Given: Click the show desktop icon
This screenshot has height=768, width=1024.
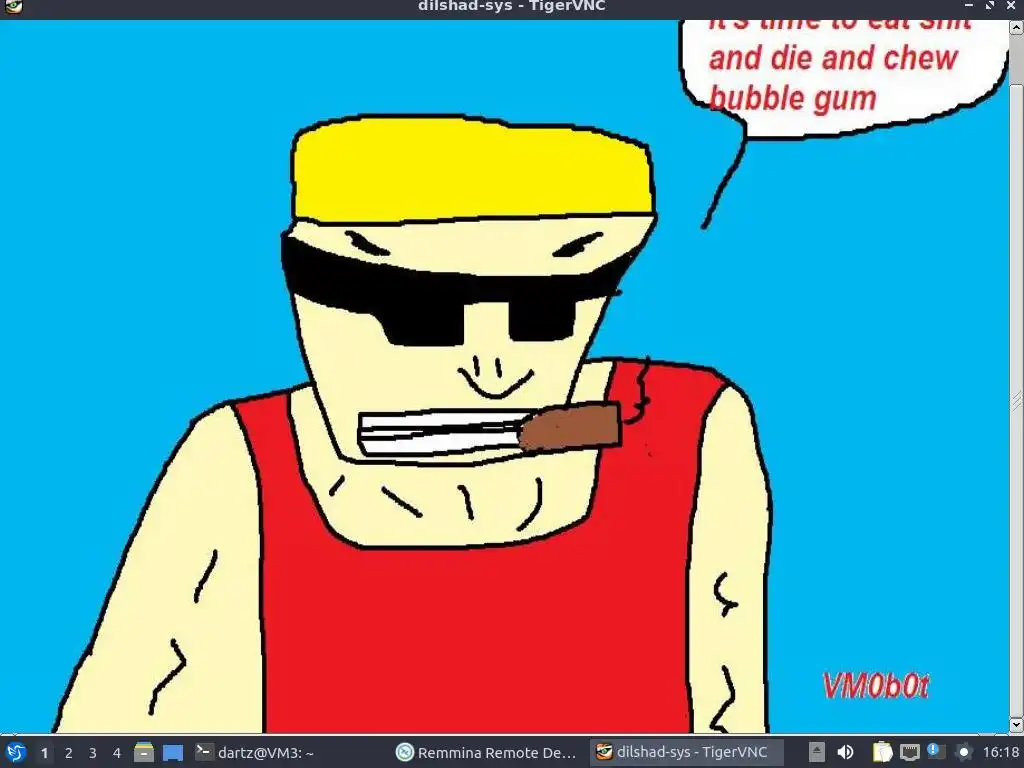Looking at the screenshot, I should point(173,752).
